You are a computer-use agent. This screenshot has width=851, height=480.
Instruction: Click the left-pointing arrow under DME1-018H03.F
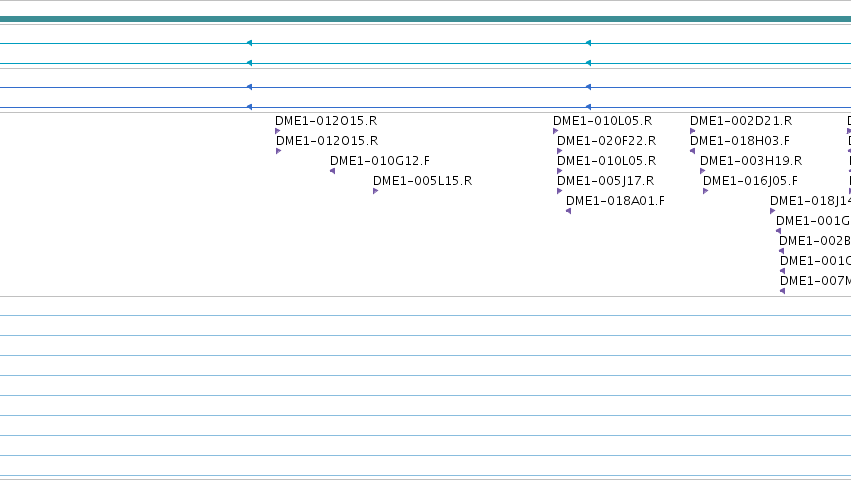pyautogui.click(x=693, y=151)
